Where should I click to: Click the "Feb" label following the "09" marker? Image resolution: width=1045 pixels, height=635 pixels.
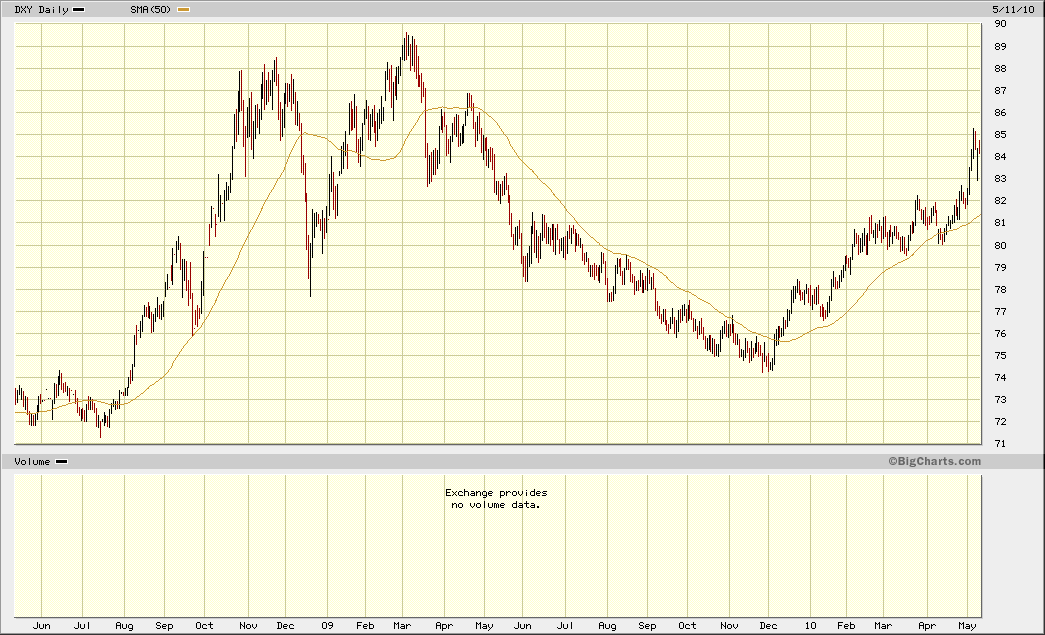[x=365, y=626]
